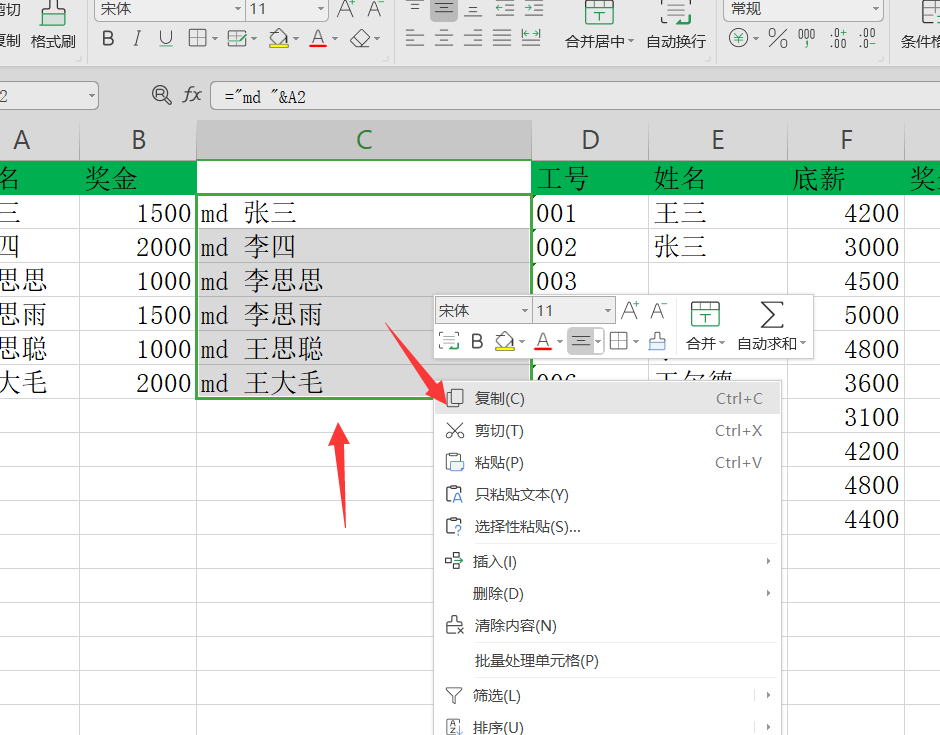Toggle left text alignment

[414, 38]
